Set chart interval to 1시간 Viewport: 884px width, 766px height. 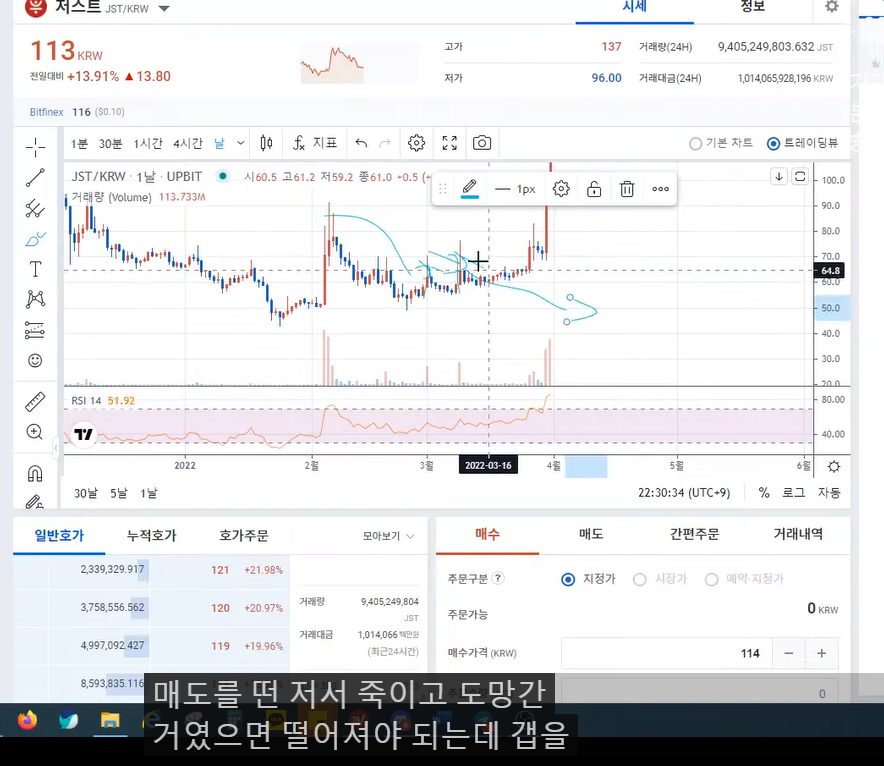click(148, 143)
